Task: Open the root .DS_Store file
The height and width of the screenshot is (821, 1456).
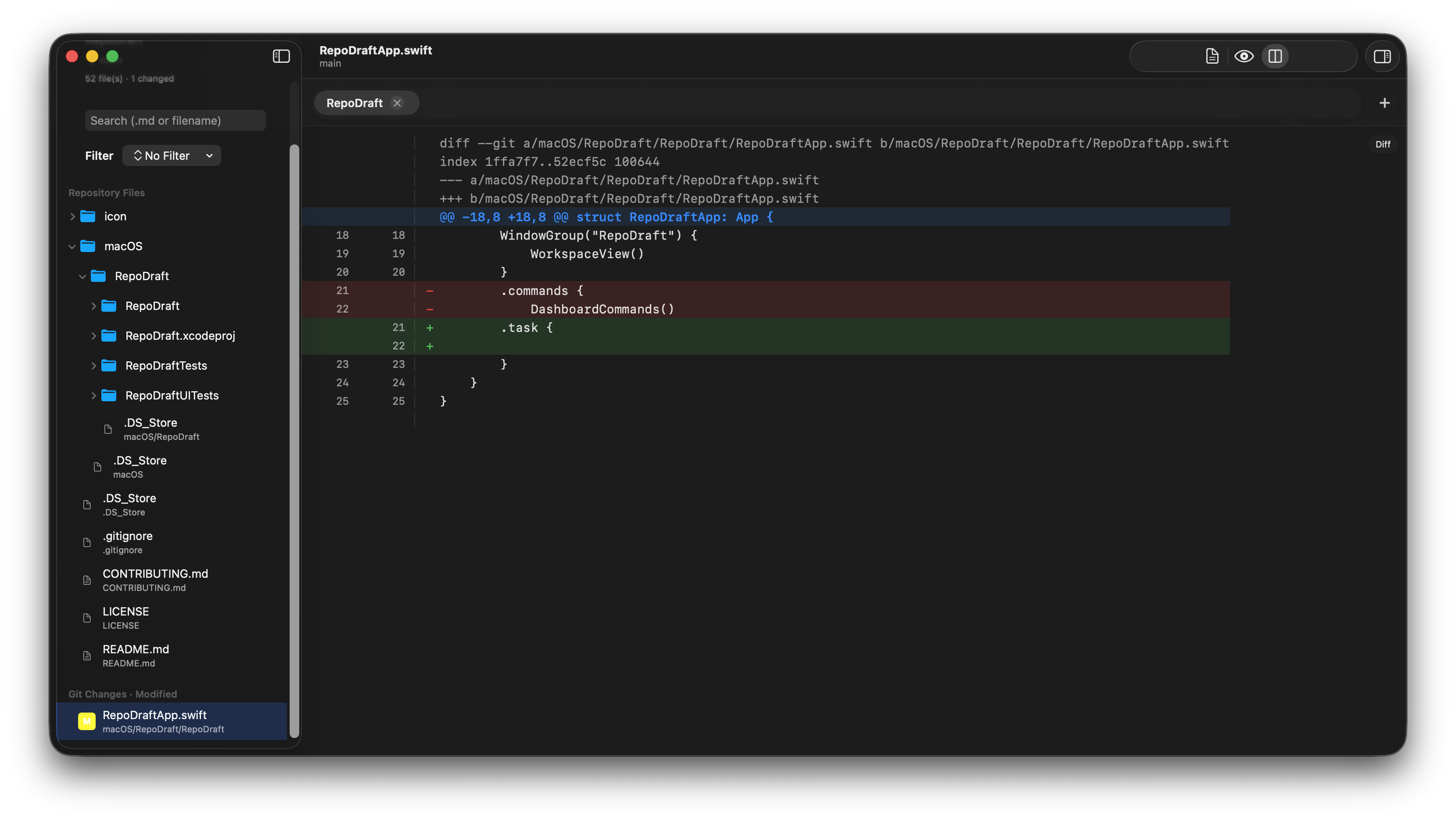Action: pos(172,505)
